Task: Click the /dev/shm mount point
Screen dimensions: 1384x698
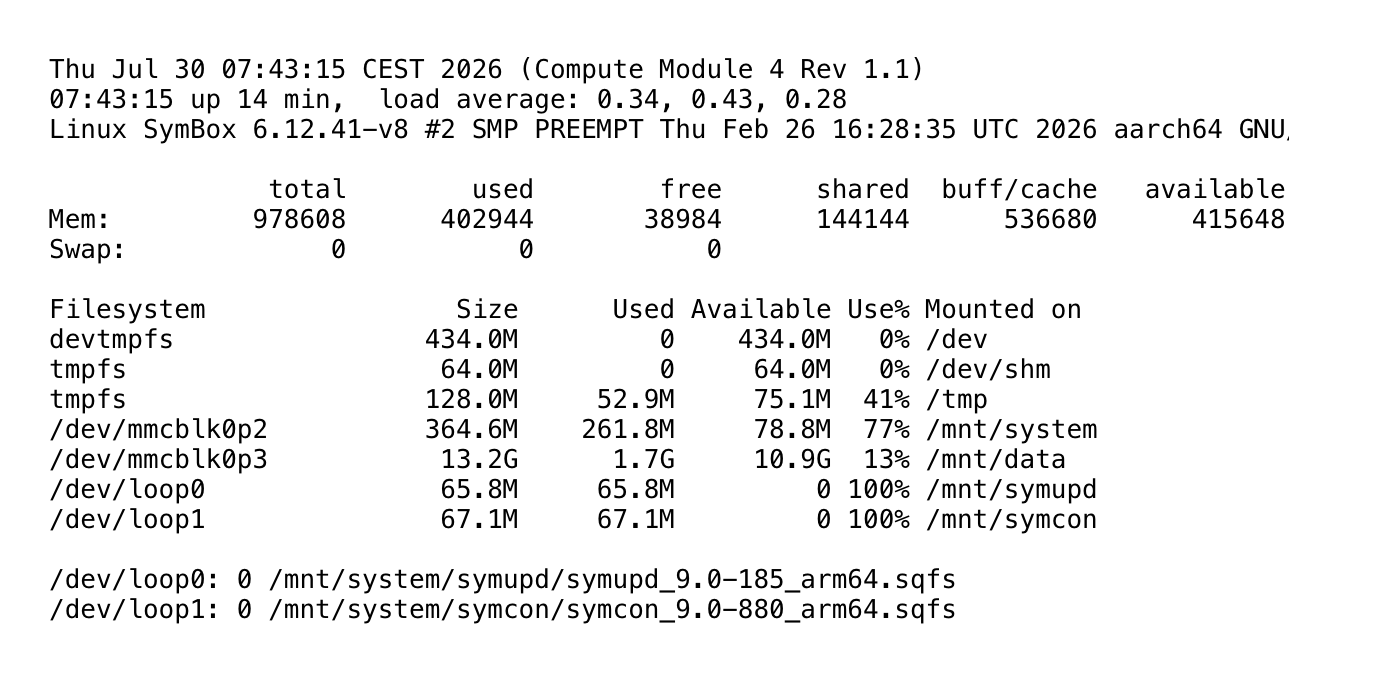Action: (988, 370)
